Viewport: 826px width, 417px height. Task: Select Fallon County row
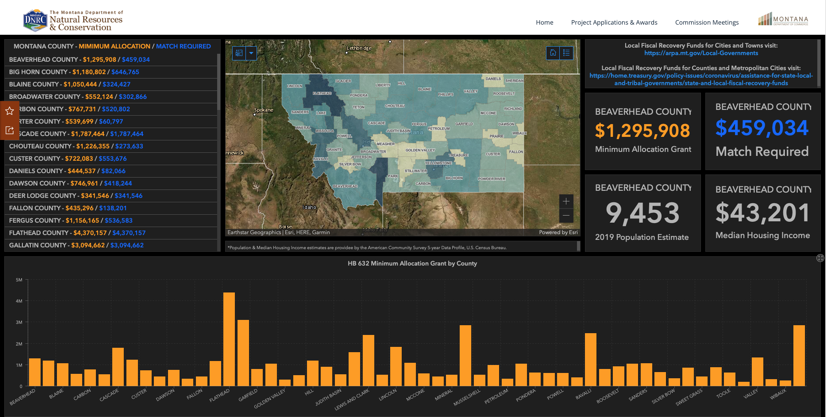click(x=111, y=208)
